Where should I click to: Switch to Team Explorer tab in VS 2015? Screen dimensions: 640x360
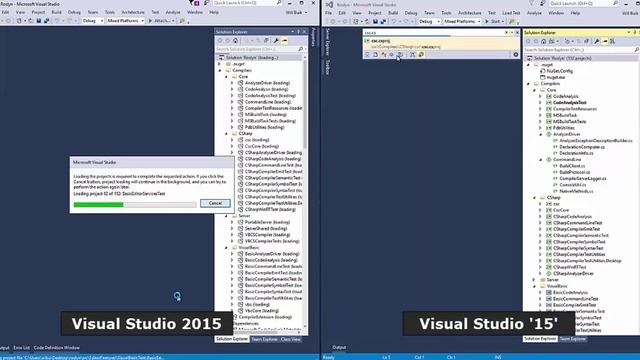[264, 339]
